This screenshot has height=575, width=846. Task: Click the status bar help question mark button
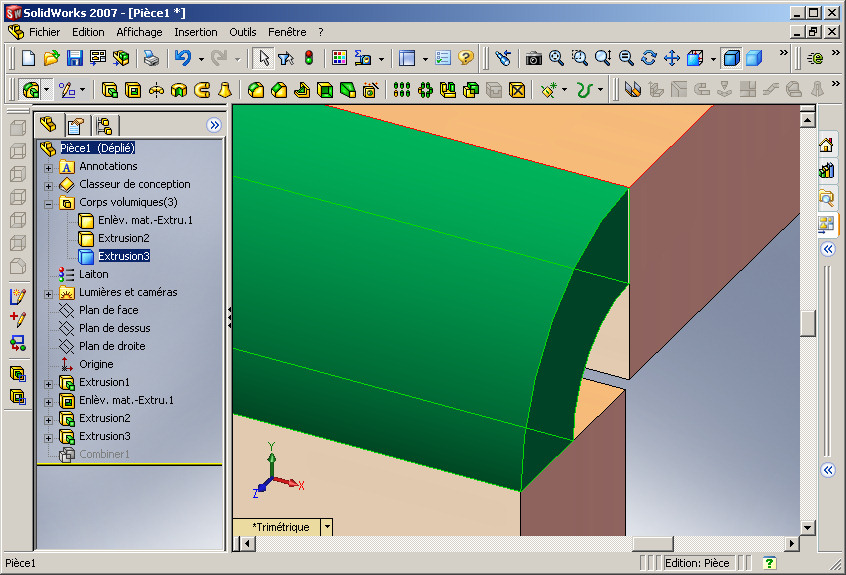point(769,563)
